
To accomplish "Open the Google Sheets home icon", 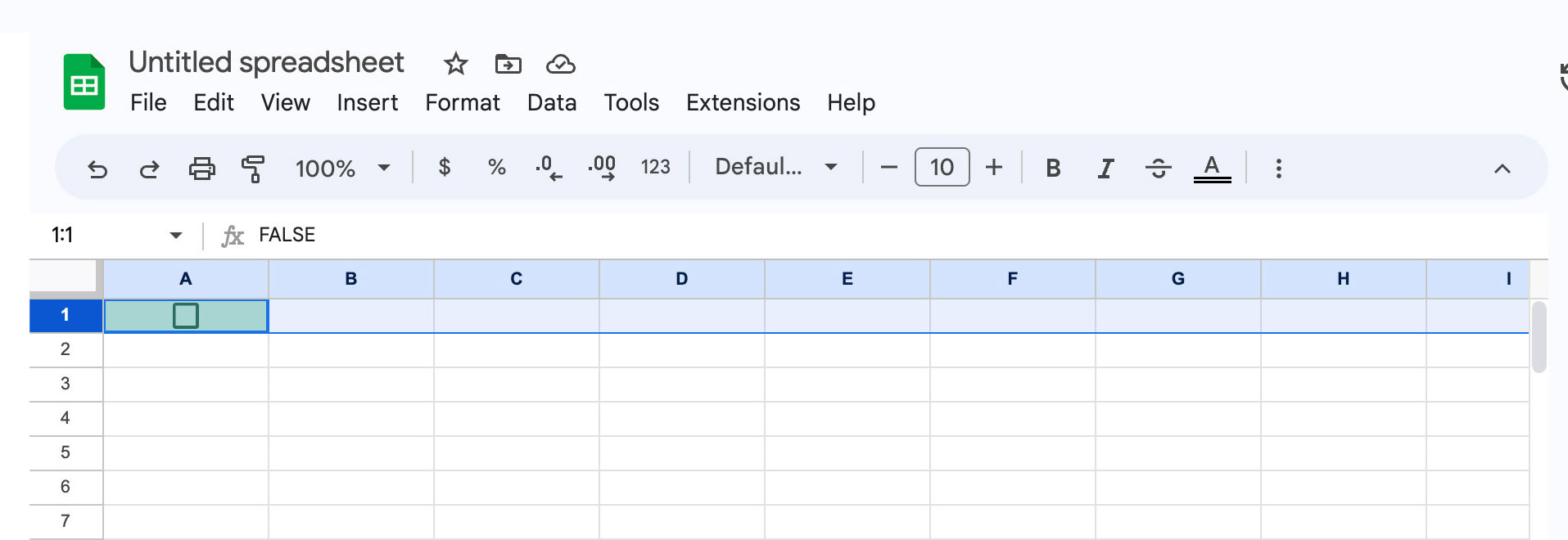I will pos(84,82).
